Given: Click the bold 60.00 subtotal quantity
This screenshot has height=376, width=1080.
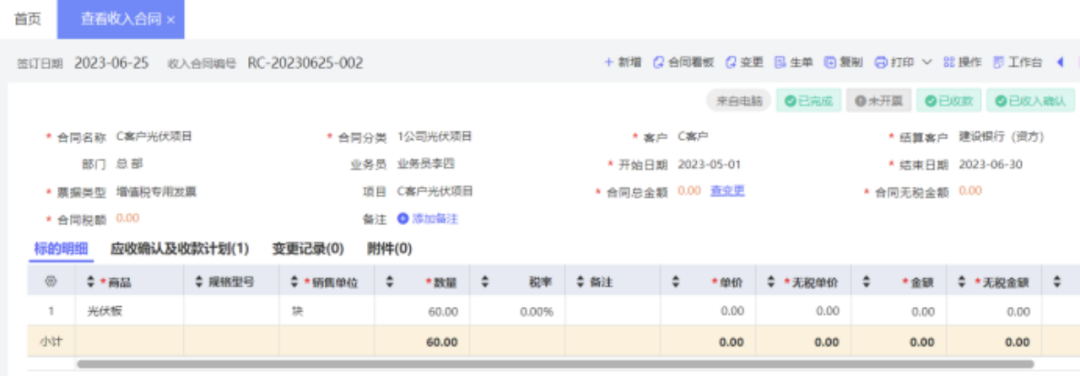Looking at the screenshot, I should tap(442, 341).
